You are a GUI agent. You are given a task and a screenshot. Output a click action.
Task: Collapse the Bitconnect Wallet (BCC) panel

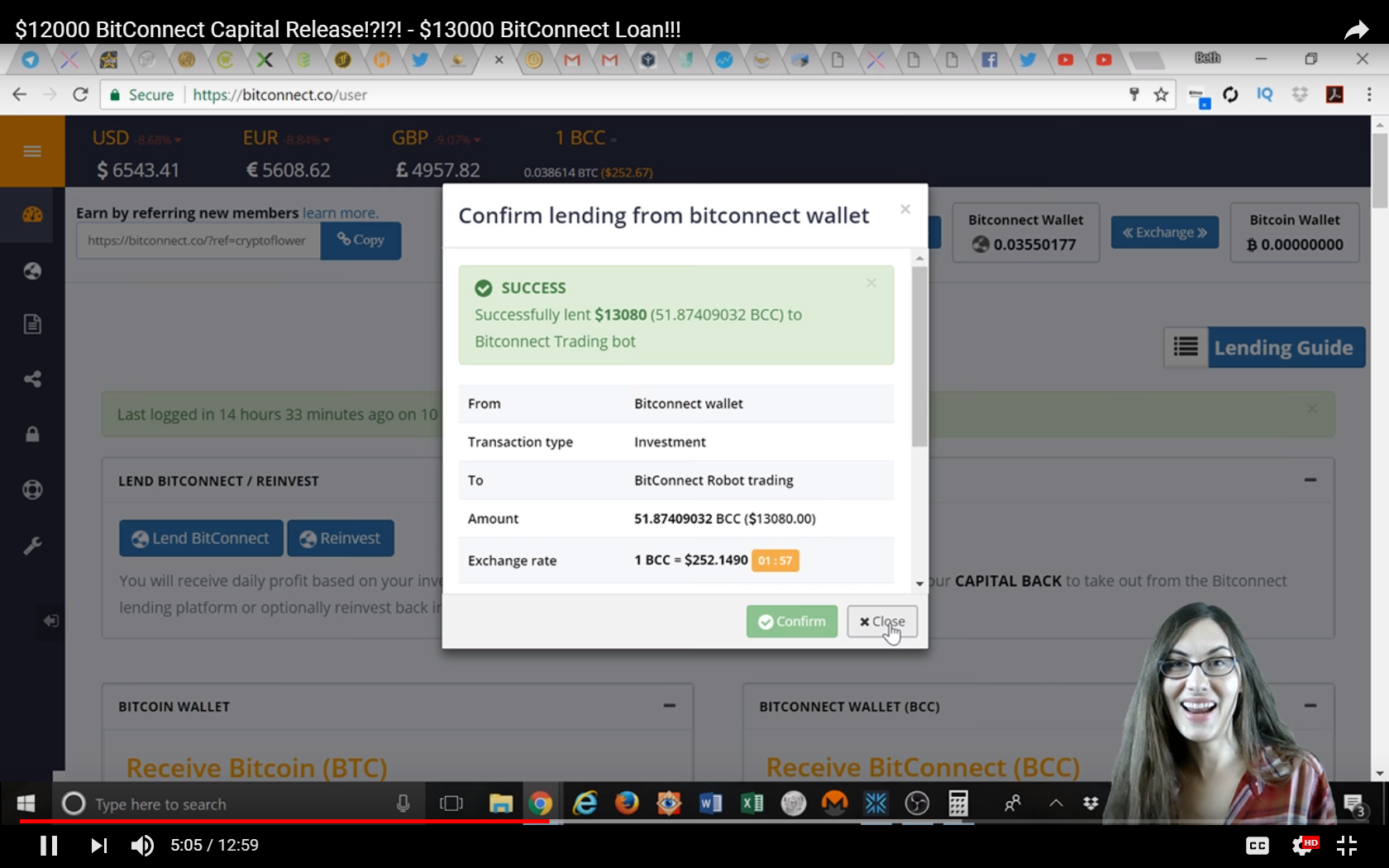1310,706
